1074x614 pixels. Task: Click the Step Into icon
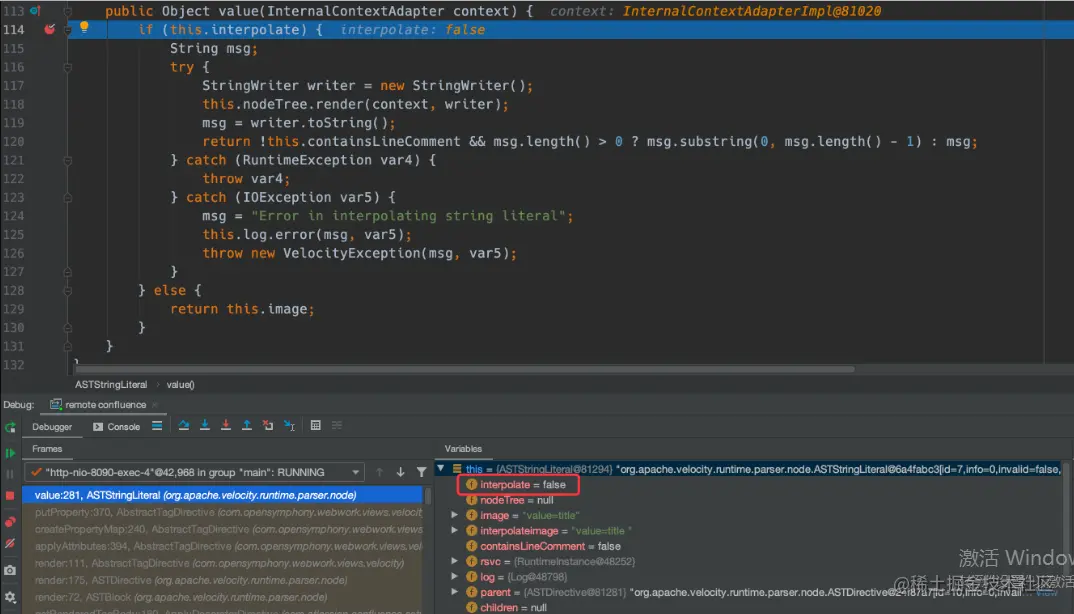[x=204, y=426]
